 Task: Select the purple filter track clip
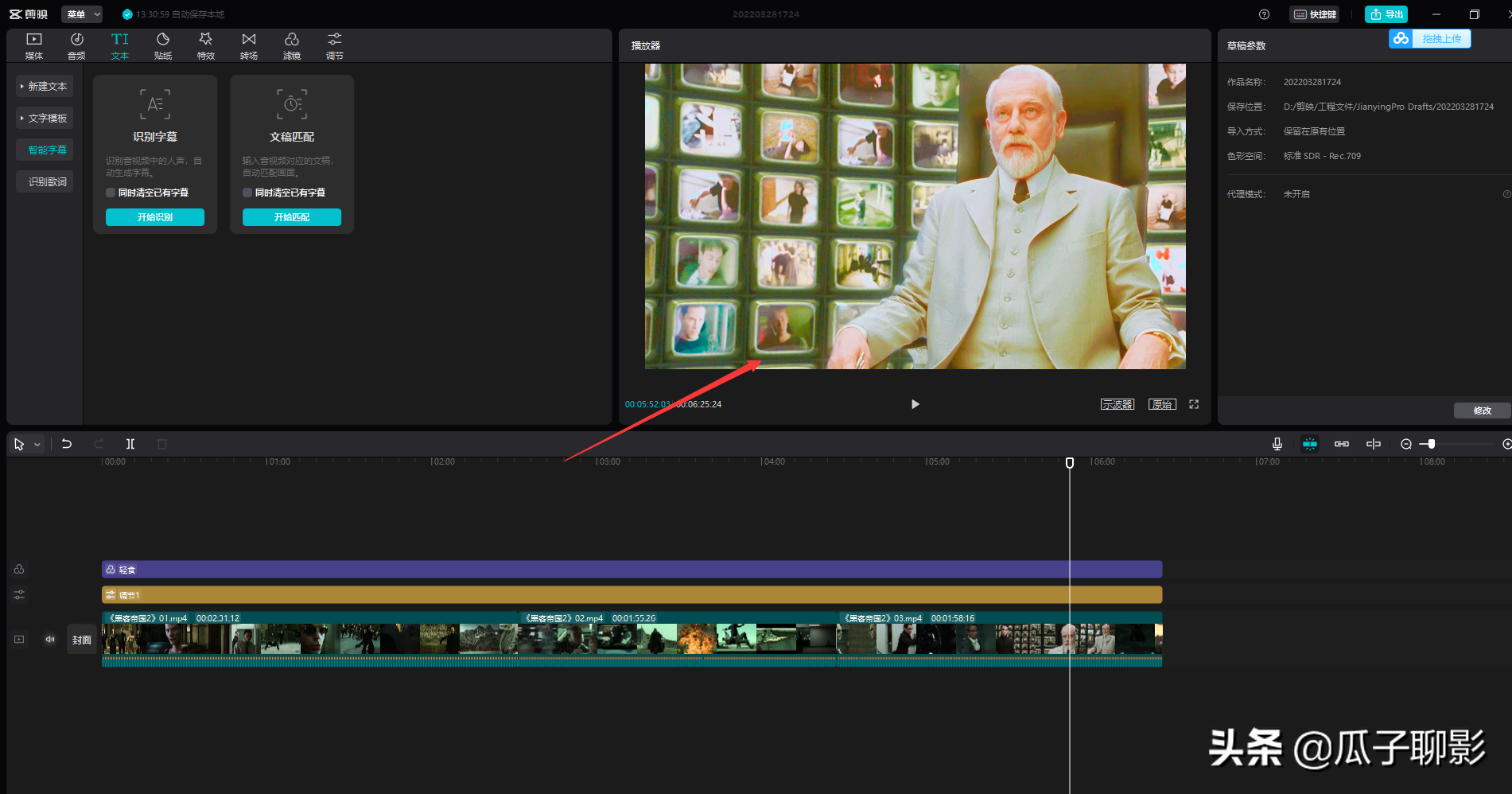632,570
